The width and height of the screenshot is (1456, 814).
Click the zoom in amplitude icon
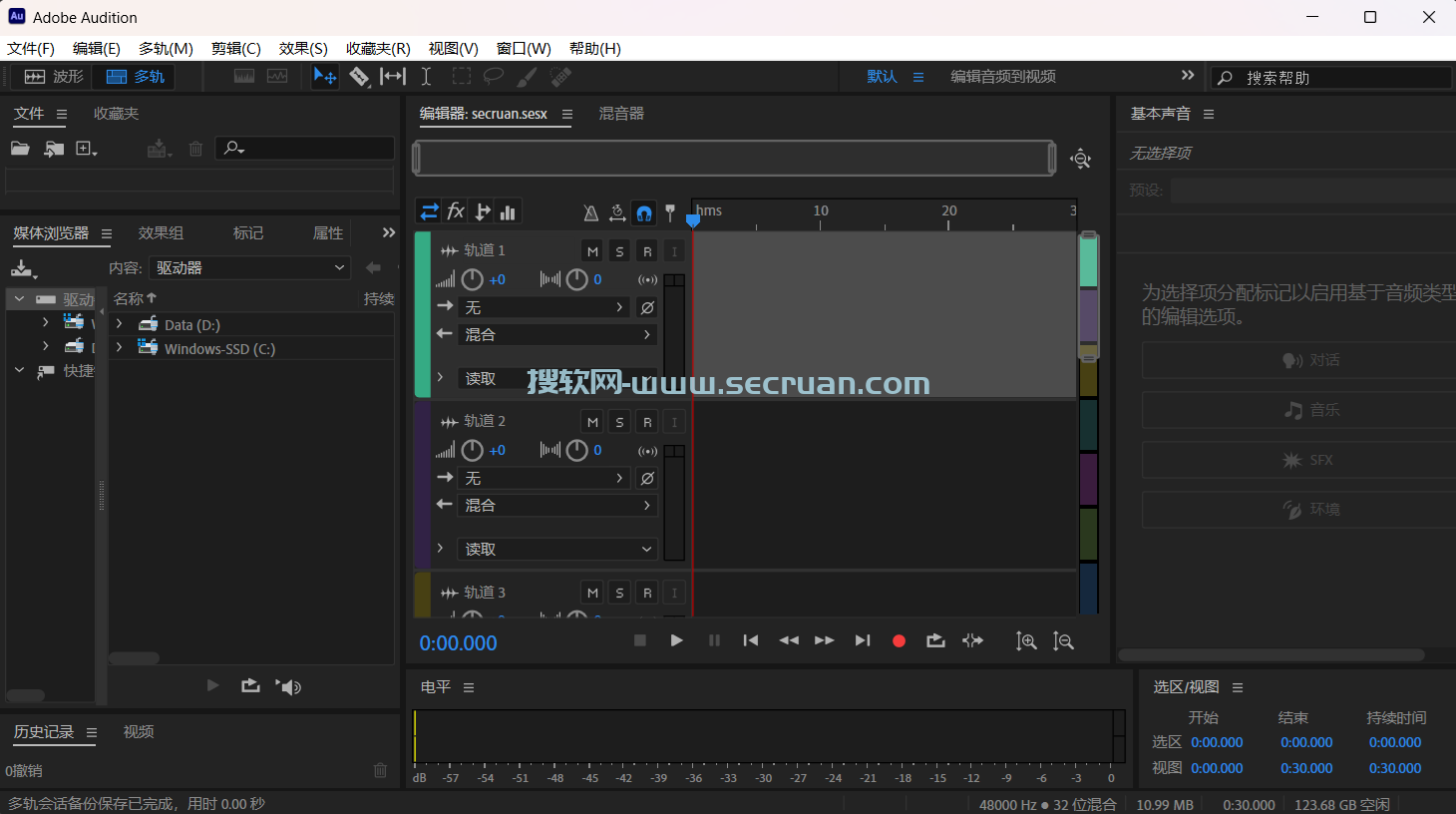pos(1026,641)
